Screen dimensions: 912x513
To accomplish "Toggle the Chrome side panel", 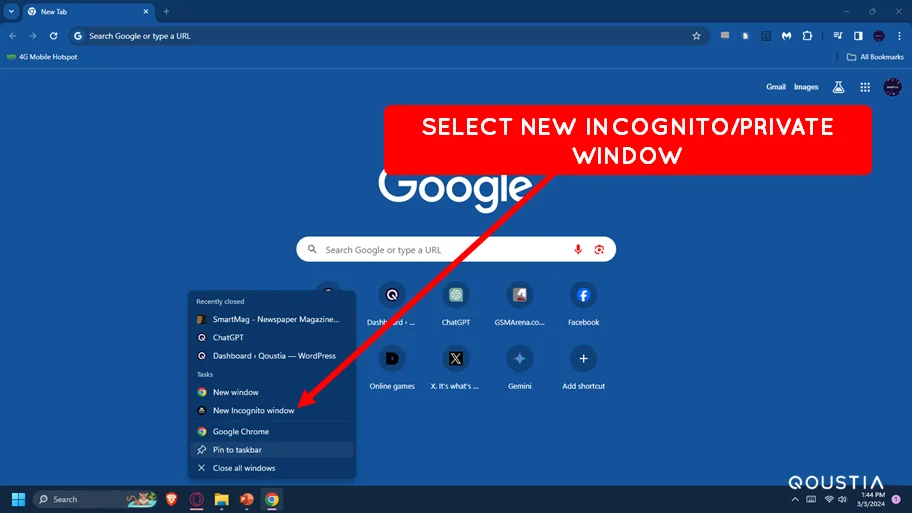I will tap(858, 35).
